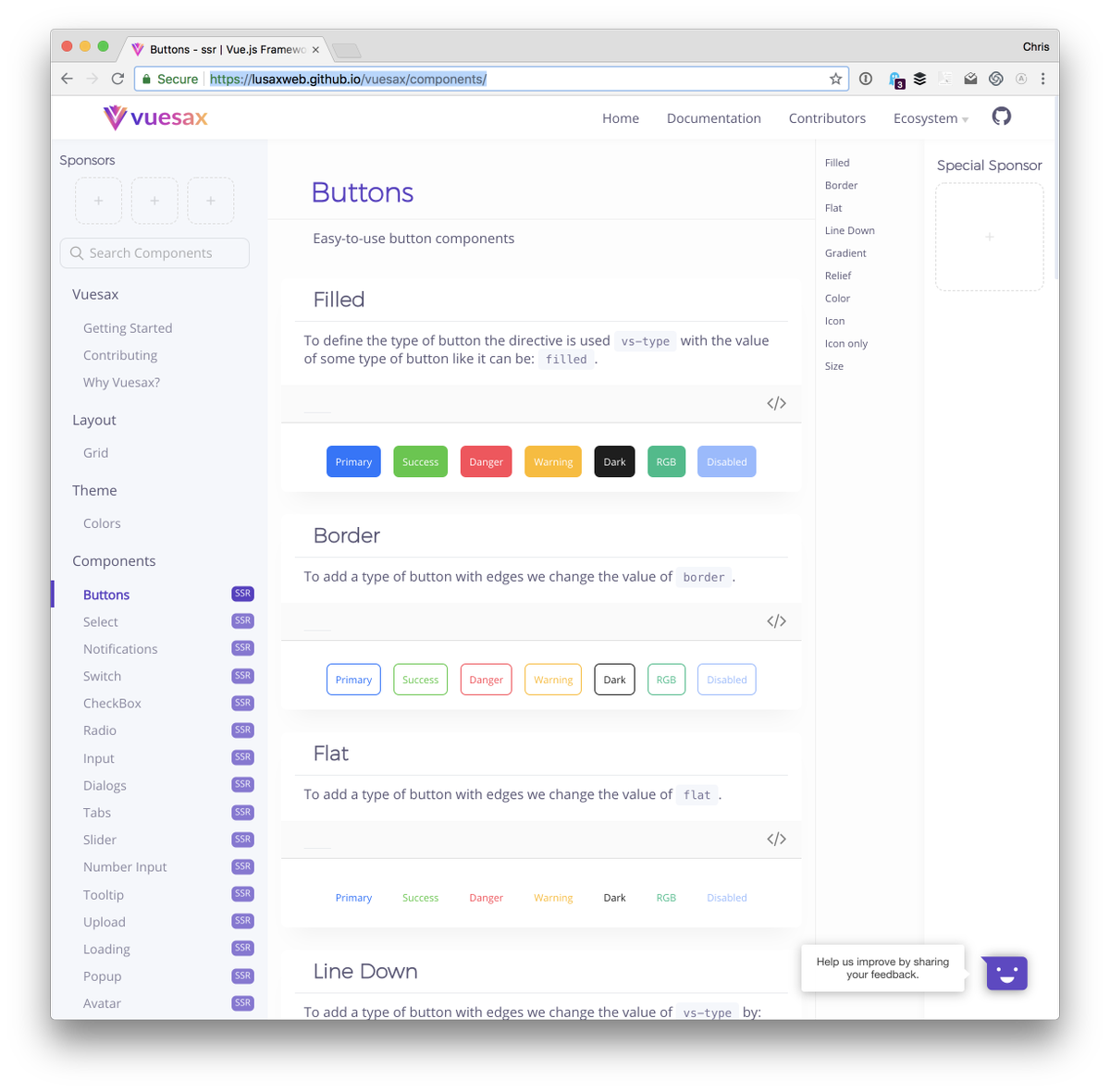Open Contributors in top nav
The height and width of the screenshot is (1092, 1110).
827,118
